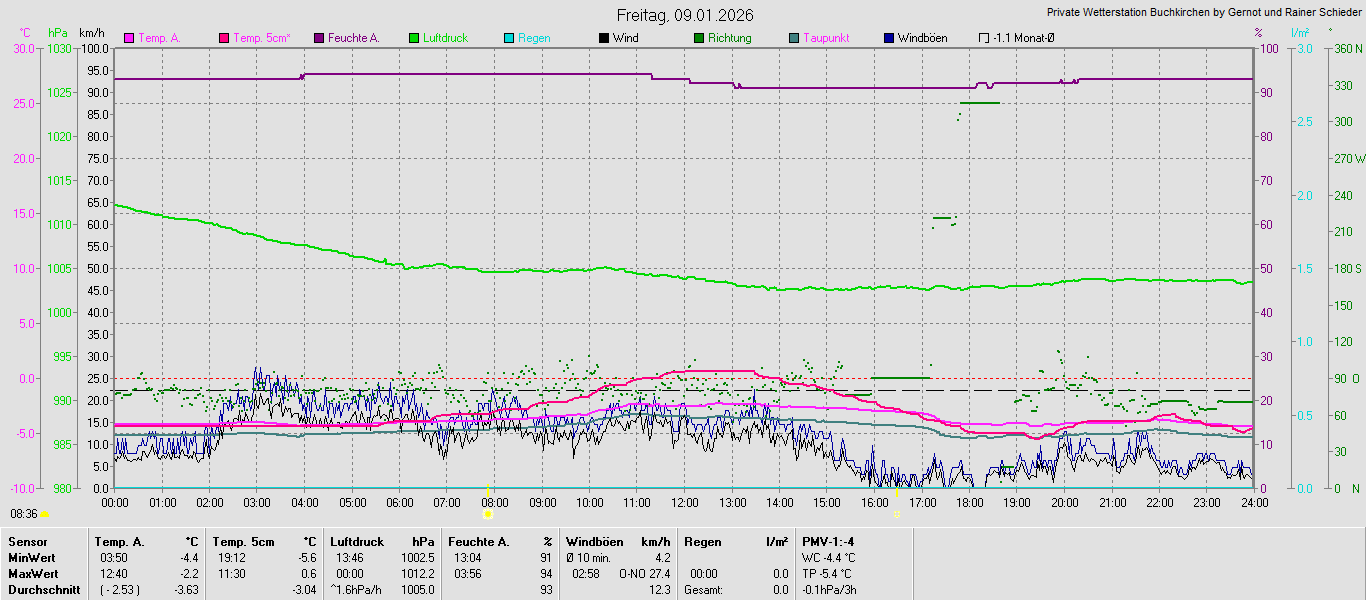This screenshot has height=600, width=1366.
Task: Click the Sensor header in statistics table
Action: coord(27,541)
